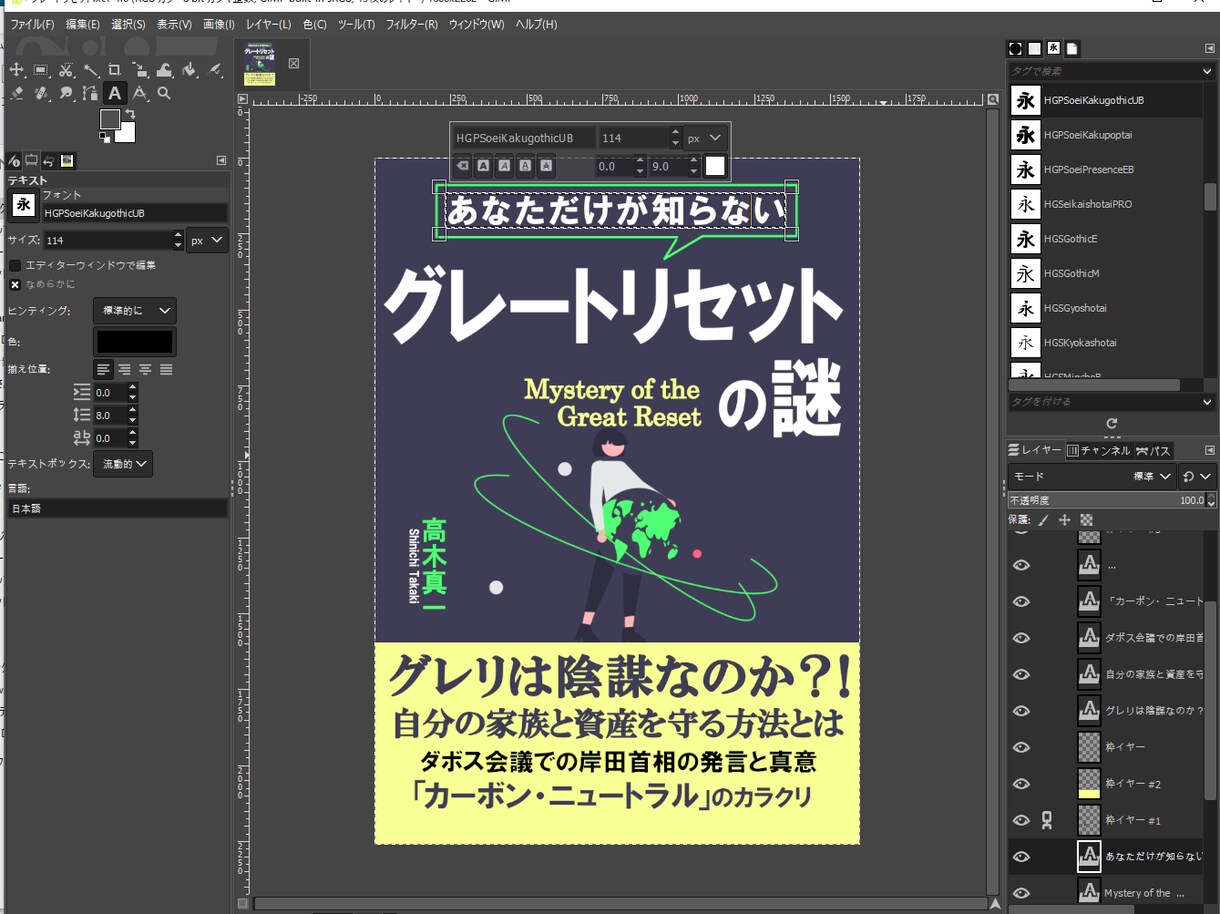Screen dimensions: 1220x914
Task: Swap foreground and background colors
Action: (131, 114)
